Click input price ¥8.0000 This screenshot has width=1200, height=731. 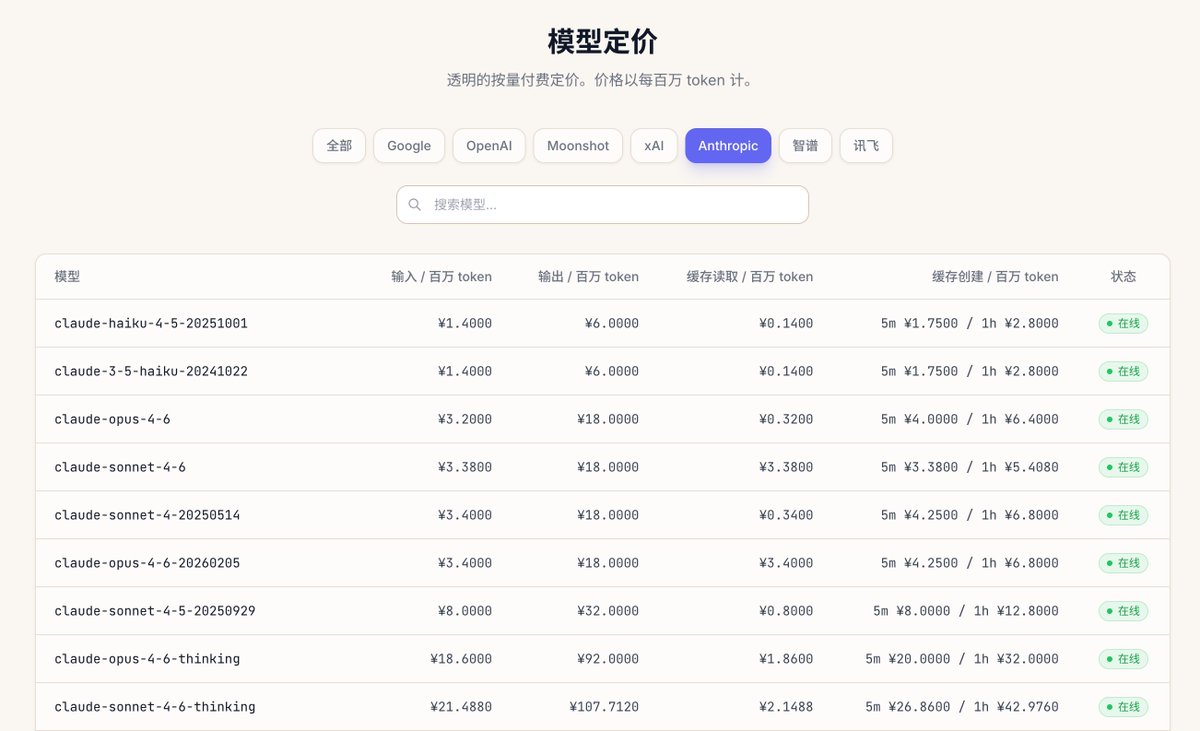(465, 611)
